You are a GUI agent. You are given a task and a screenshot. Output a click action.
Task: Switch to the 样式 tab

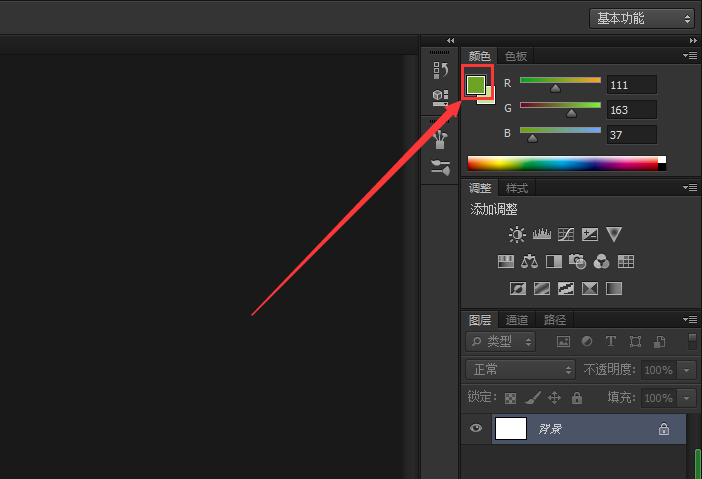(x=517, y=188)
